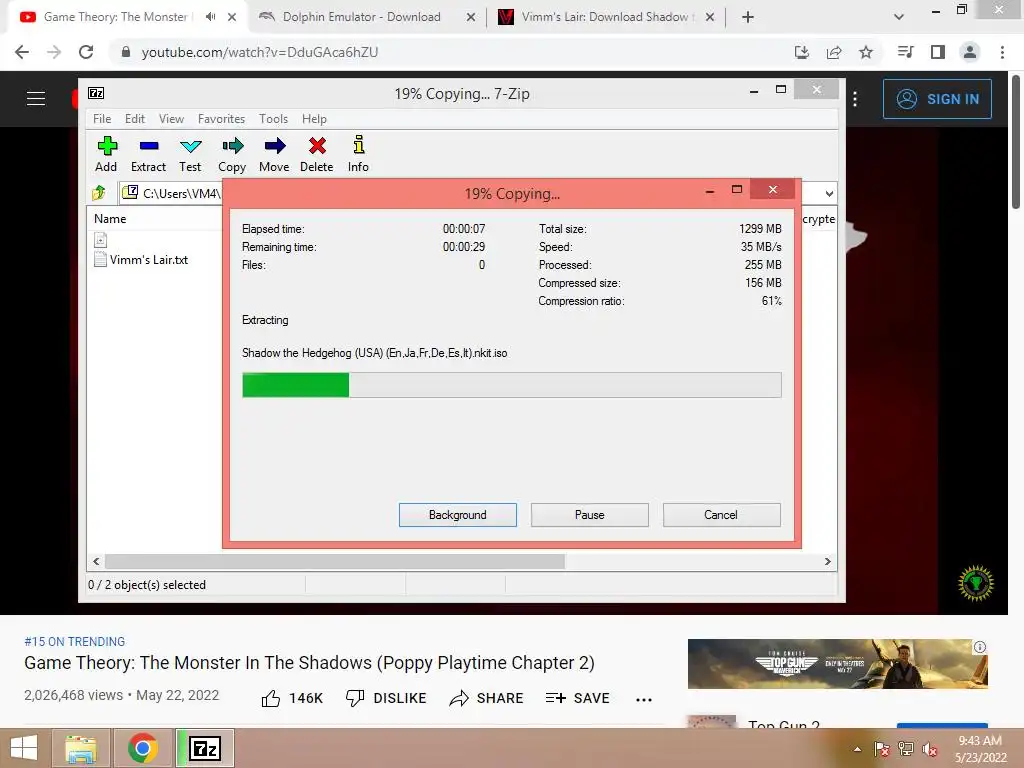Open the Chrome tab search chevron
Image resolution: width=1024 pixels, height=768 pixels.
(x=899, y=17)
